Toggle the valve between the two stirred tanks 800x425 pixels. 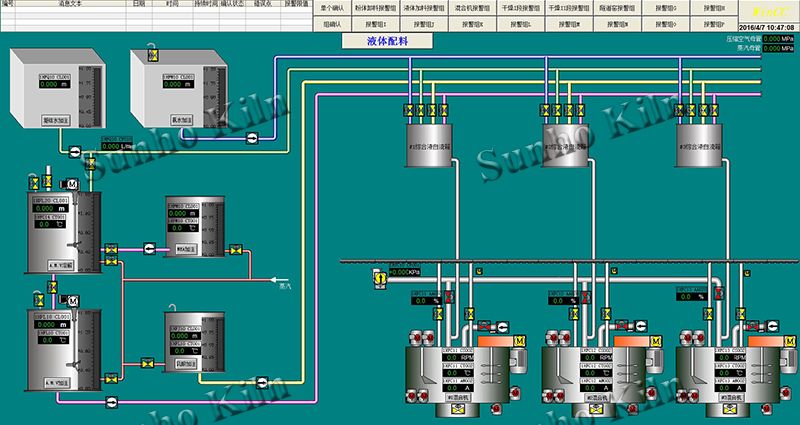52,287
